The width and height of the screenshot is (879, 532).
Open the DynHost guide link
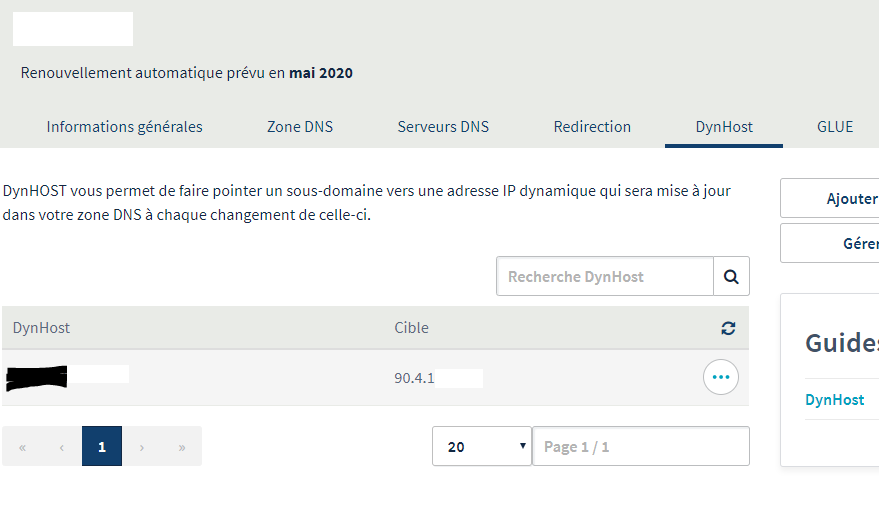(x=834, y=399)
